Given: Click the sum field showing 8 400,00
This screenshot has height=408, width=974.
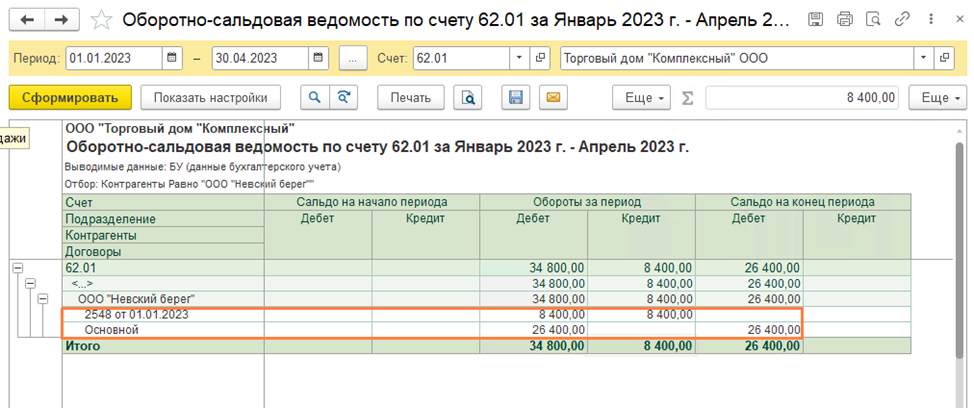Looking at the screenshot, I should 804,97.
